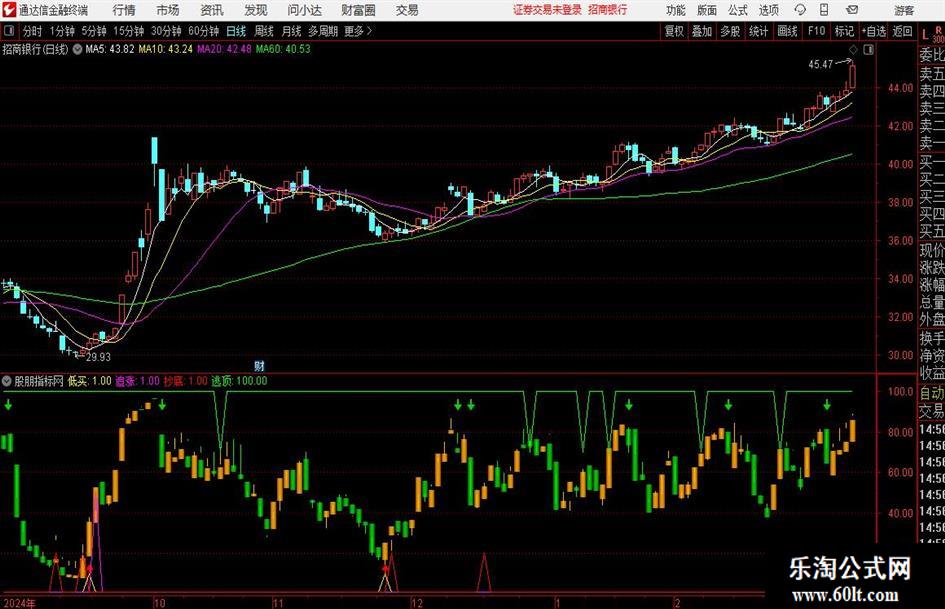
Task: Open the 问小达 menu
Action: point(304,10)
